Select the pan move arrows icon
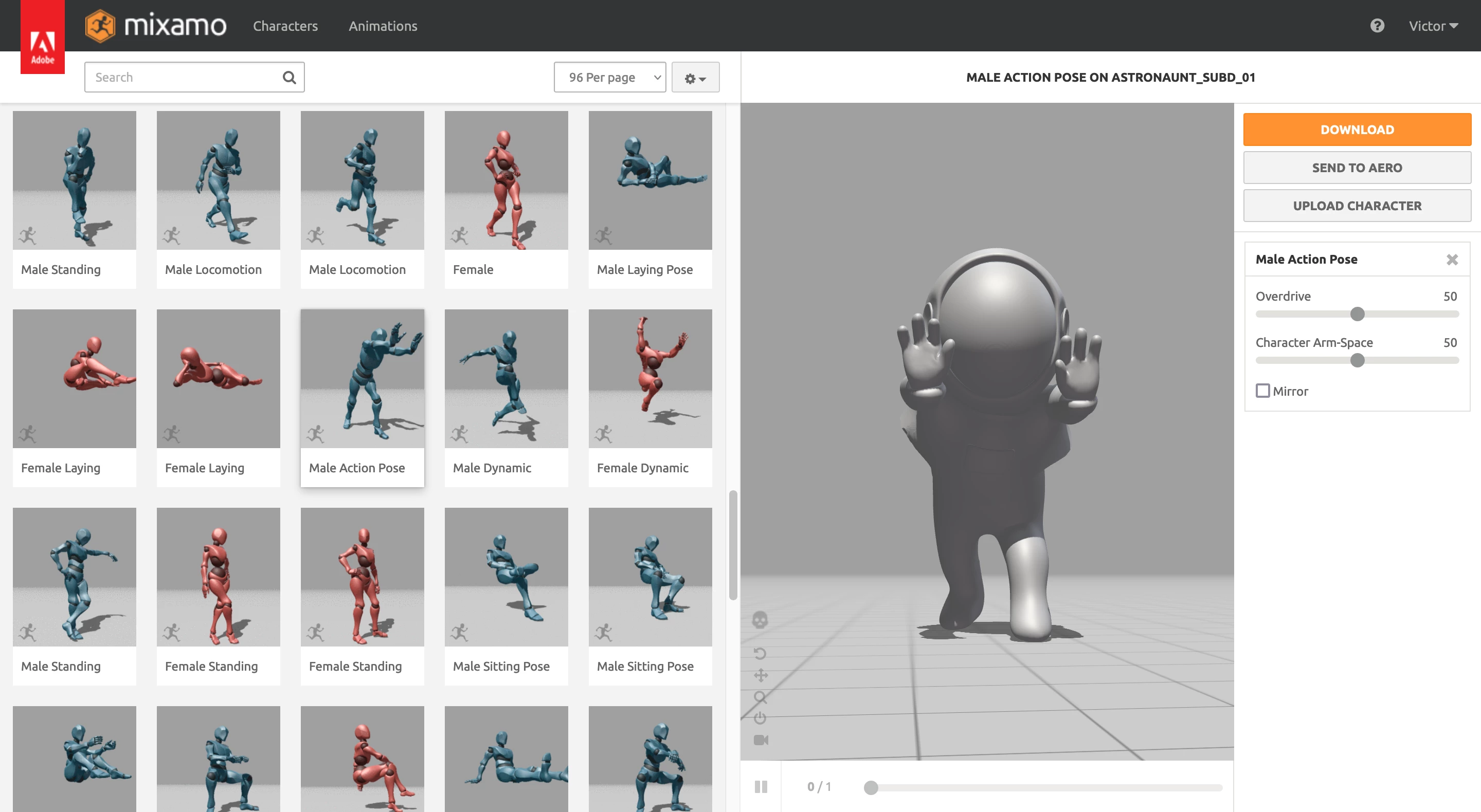 coord(760,675)
